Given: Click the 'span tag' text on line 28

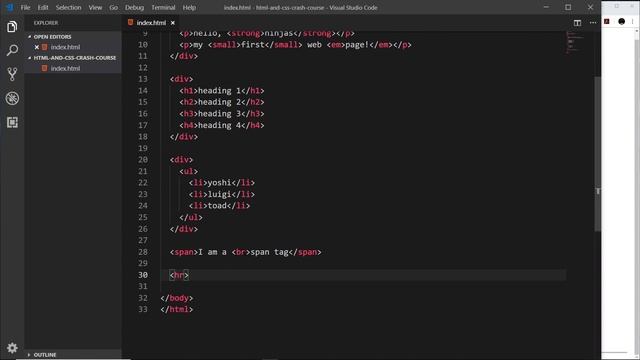Looking at the screenshot, I should pos(269,252).
